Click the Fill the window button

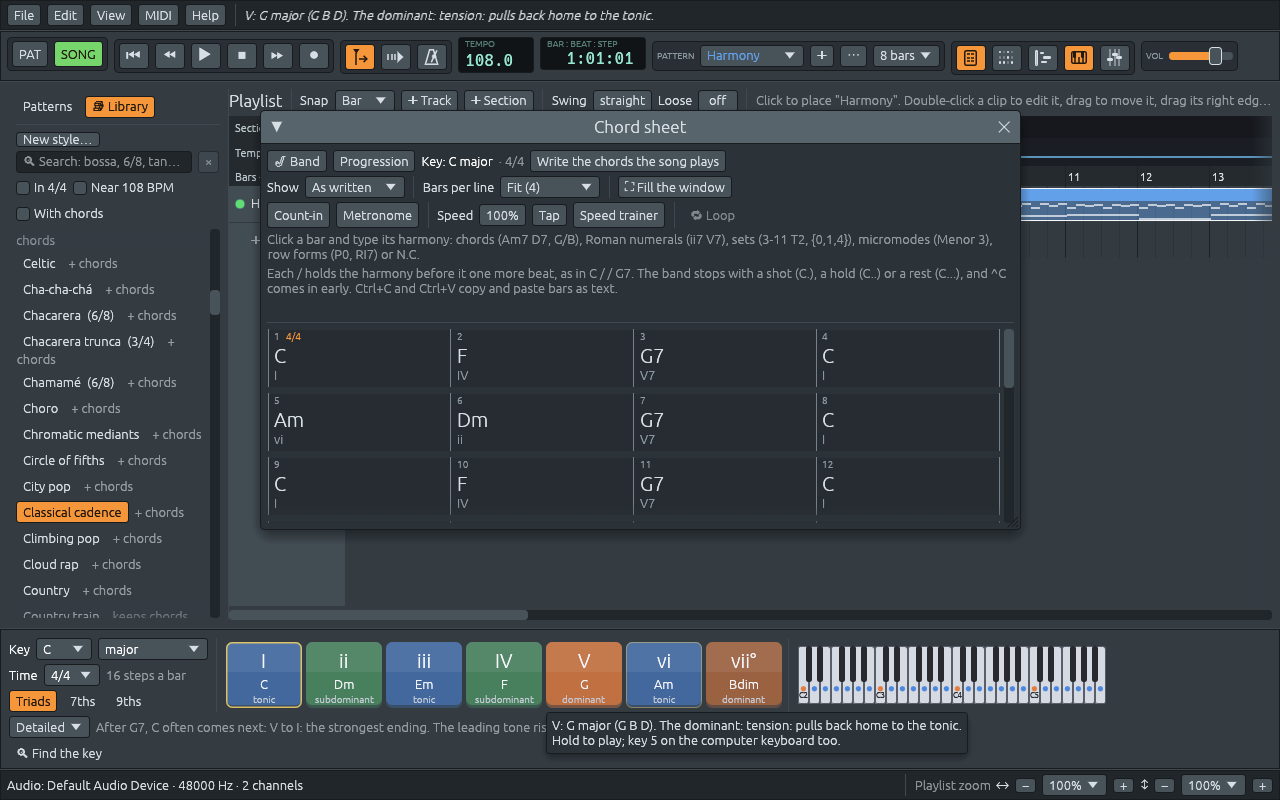coord(675,187)
